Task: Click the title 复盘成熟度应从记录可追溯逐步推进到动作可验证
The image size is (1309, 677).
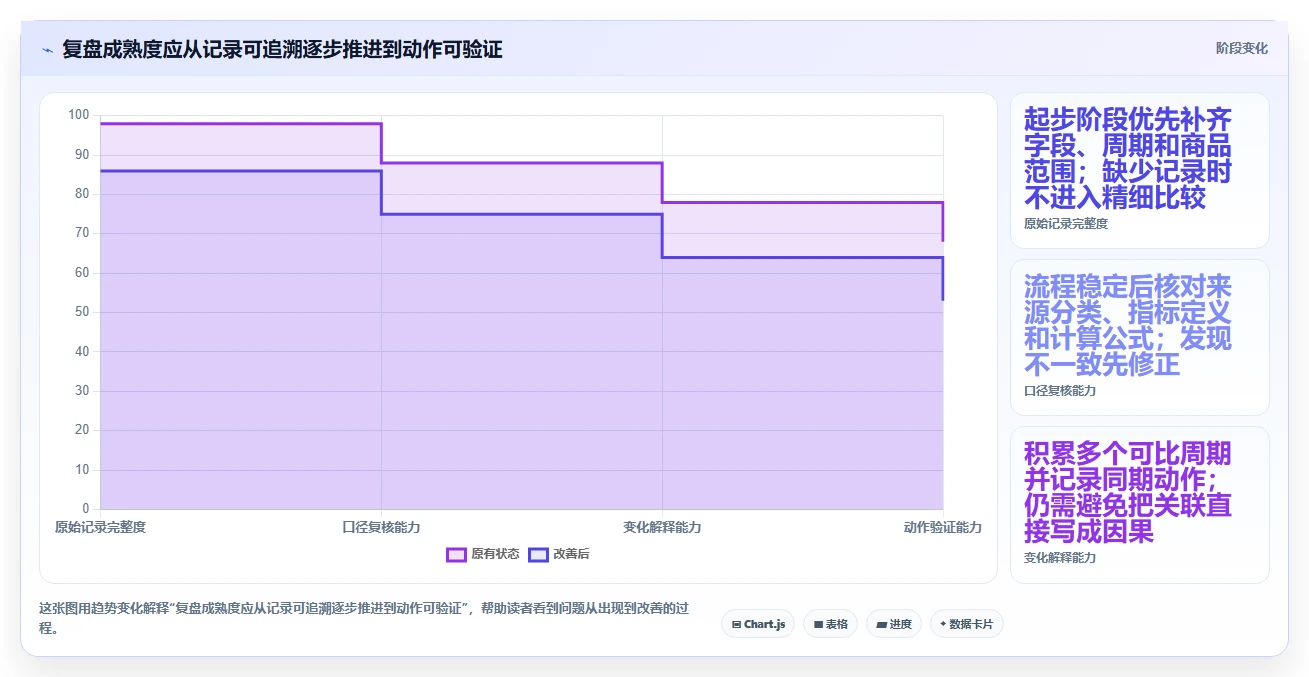Action: tap(282, 49)
